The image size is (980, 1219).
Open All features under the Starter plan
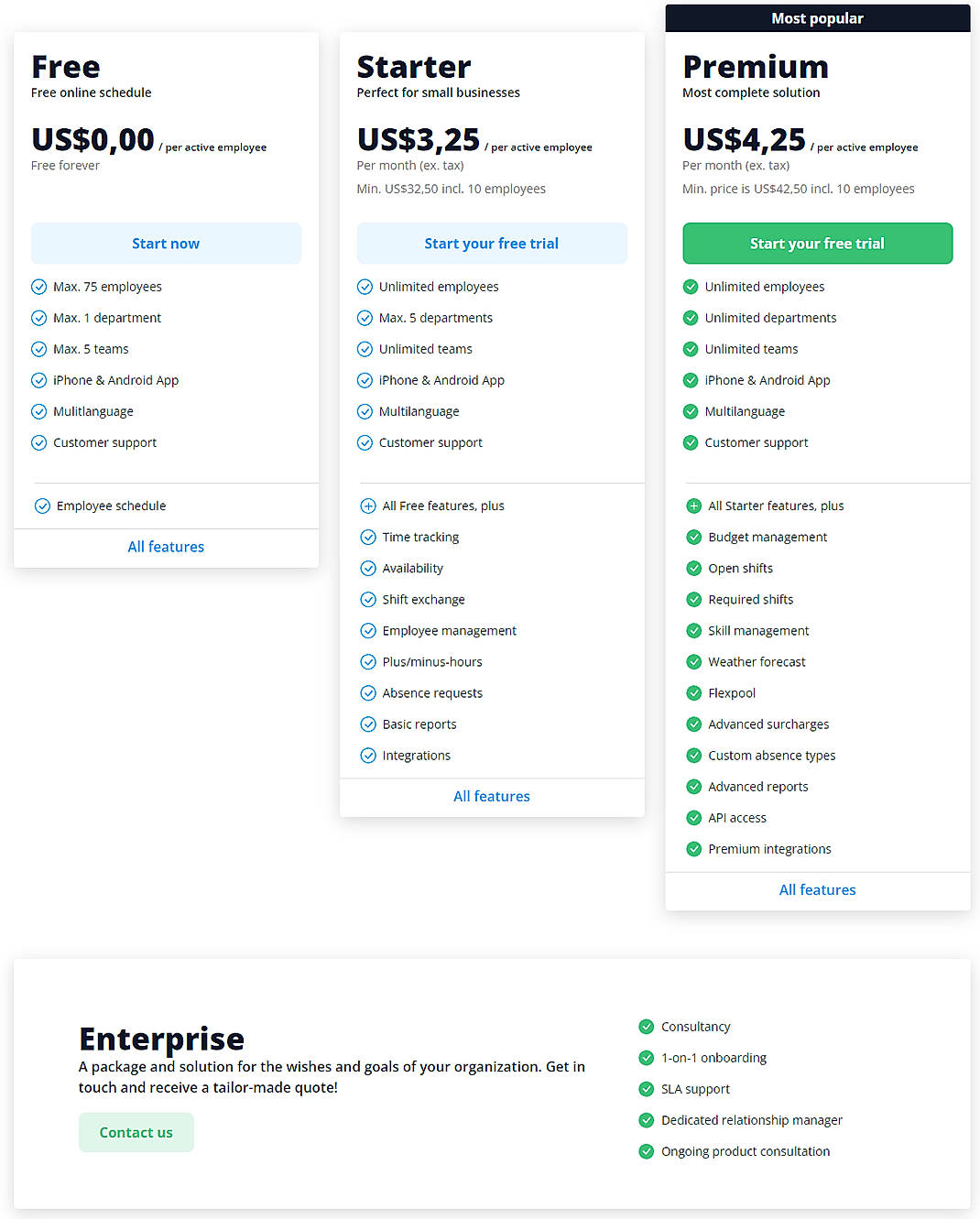pyautogui.click(x=491, y=796)
